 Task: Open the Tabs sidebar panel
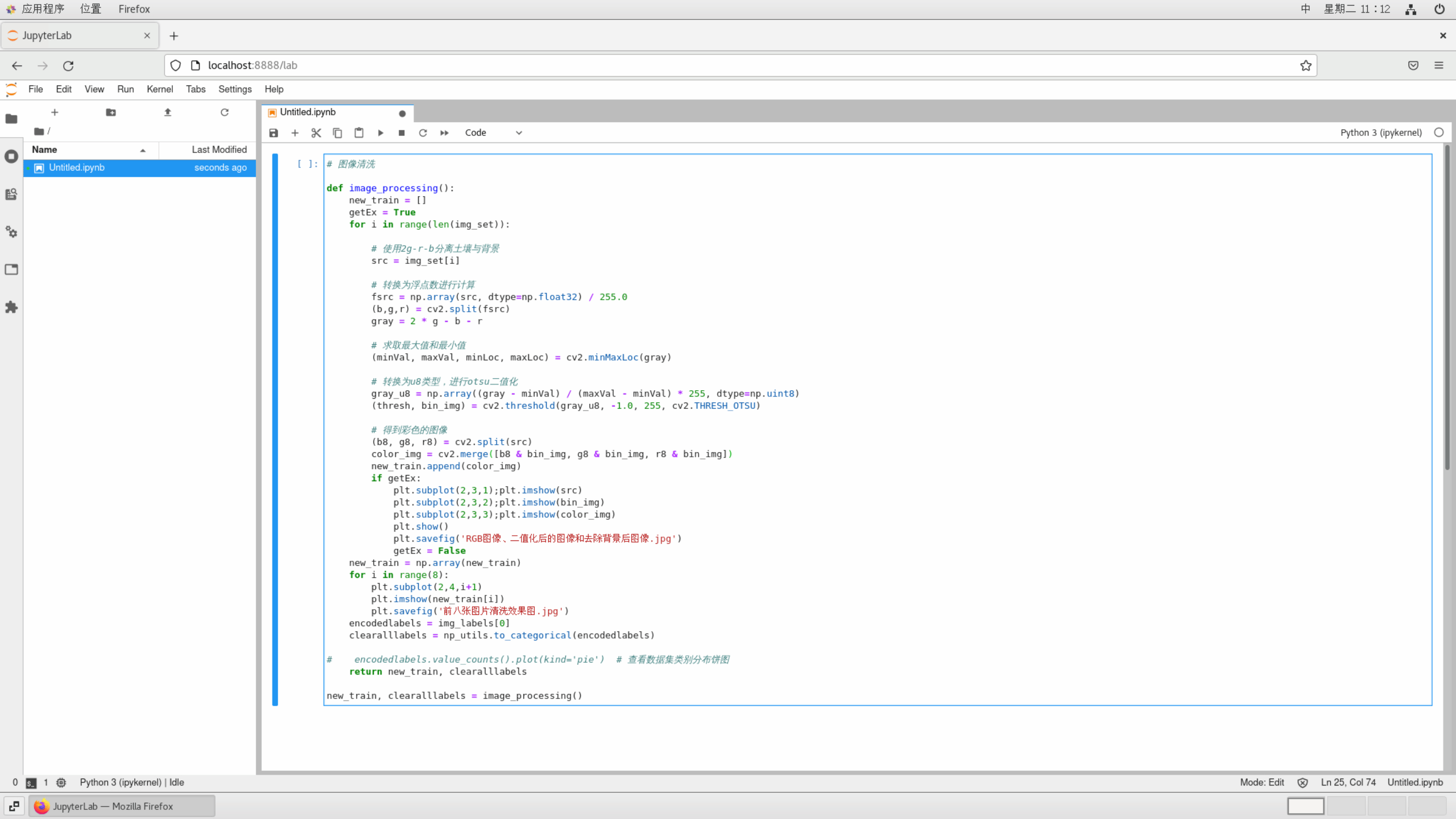(x=11, y=269)
